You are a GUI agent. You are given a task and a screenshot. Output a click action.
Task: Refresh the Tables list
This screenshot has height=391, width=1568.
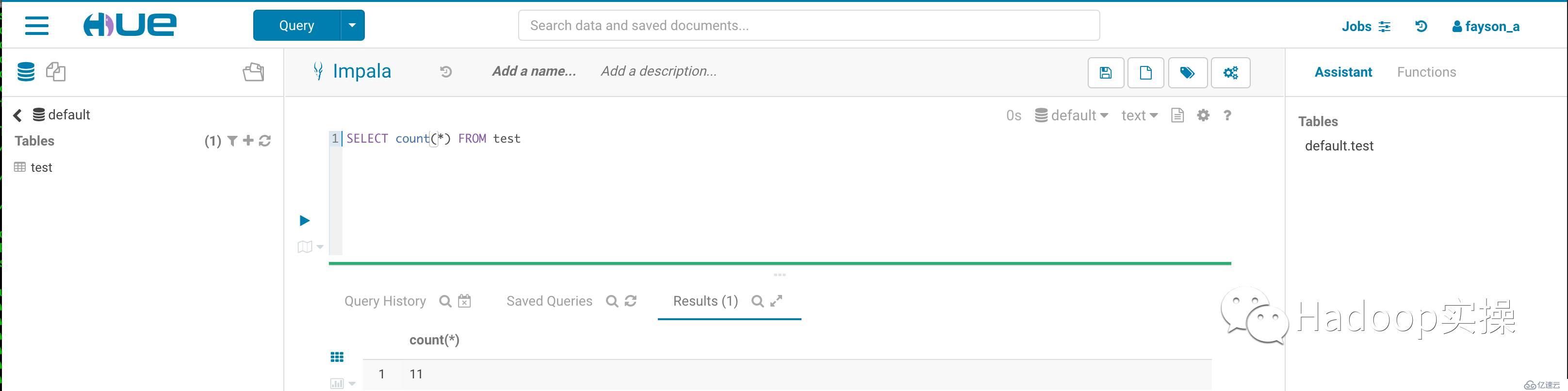(265, 141)
